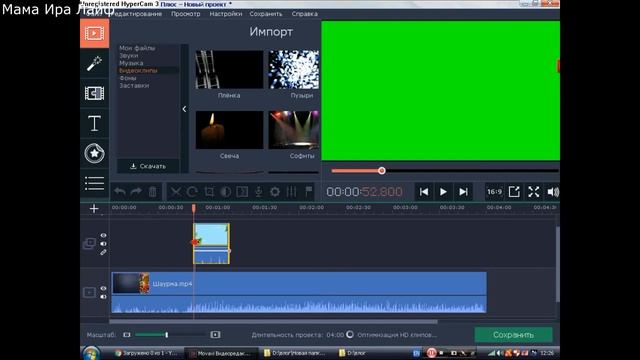
Task: Add a marker with flag icon
Action: [308, 191]
